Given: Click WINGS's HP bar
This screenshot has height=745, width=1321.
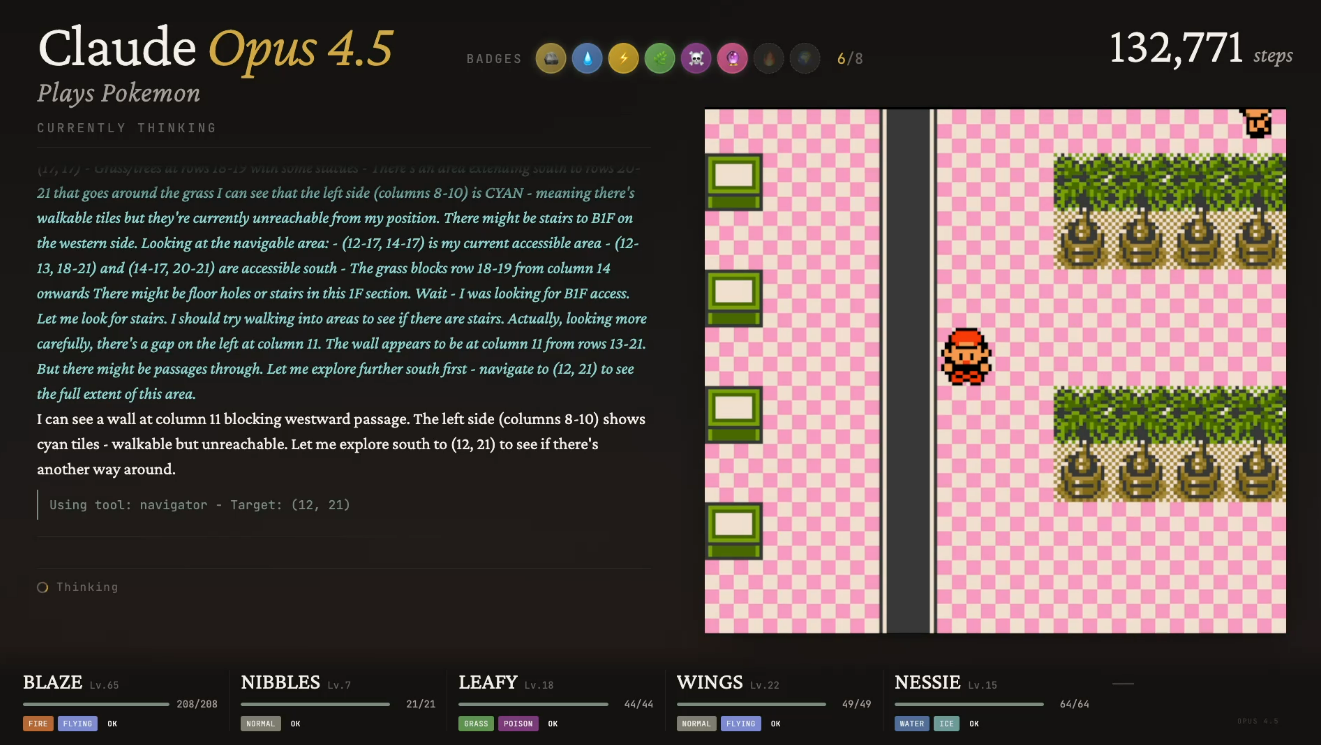Looking at the screenshot, I should click(750, 704).
